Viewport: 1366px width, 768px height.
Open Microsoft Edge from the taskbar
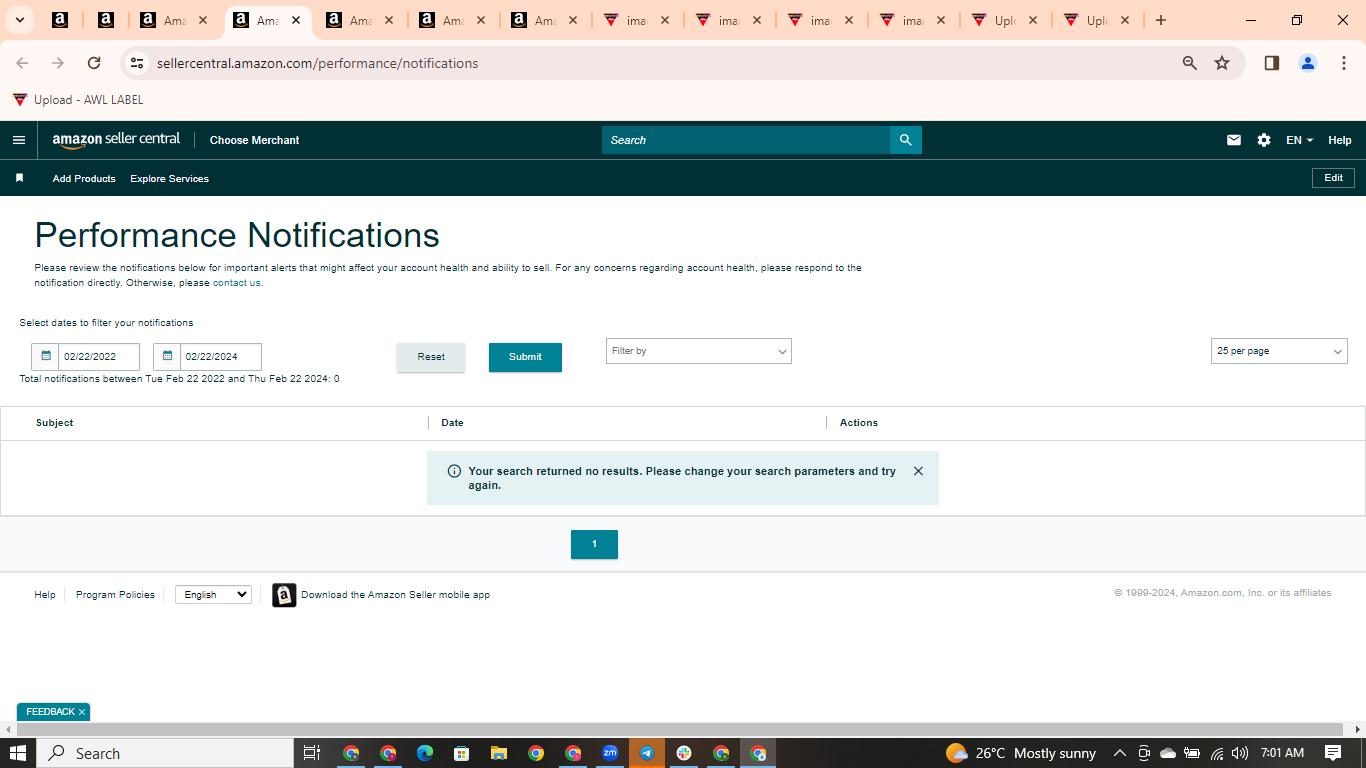[x=425, y=753]
